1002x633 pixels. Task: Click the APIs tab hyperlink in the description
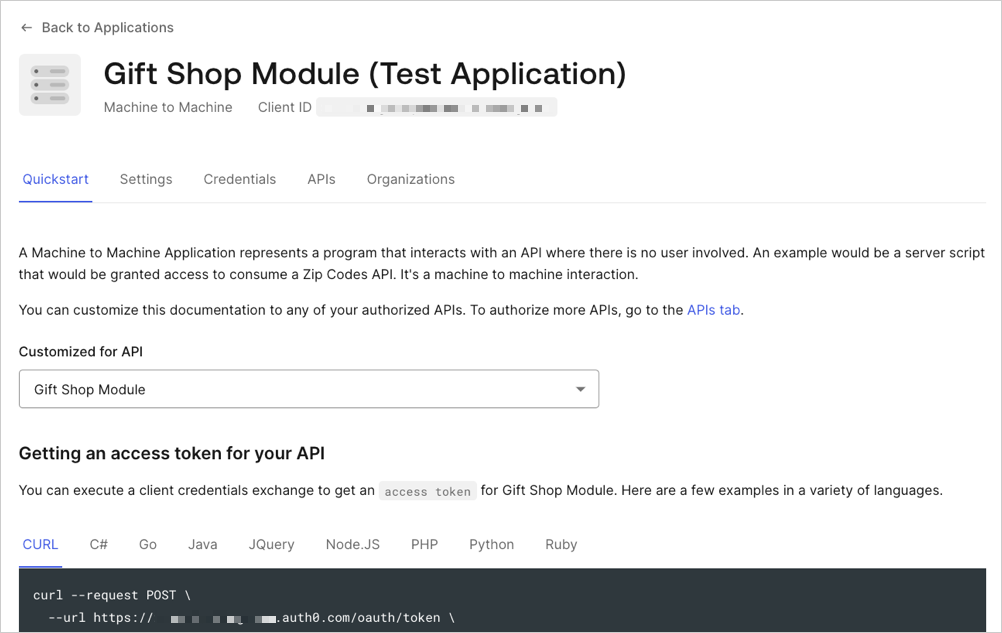tap(713, 310)
